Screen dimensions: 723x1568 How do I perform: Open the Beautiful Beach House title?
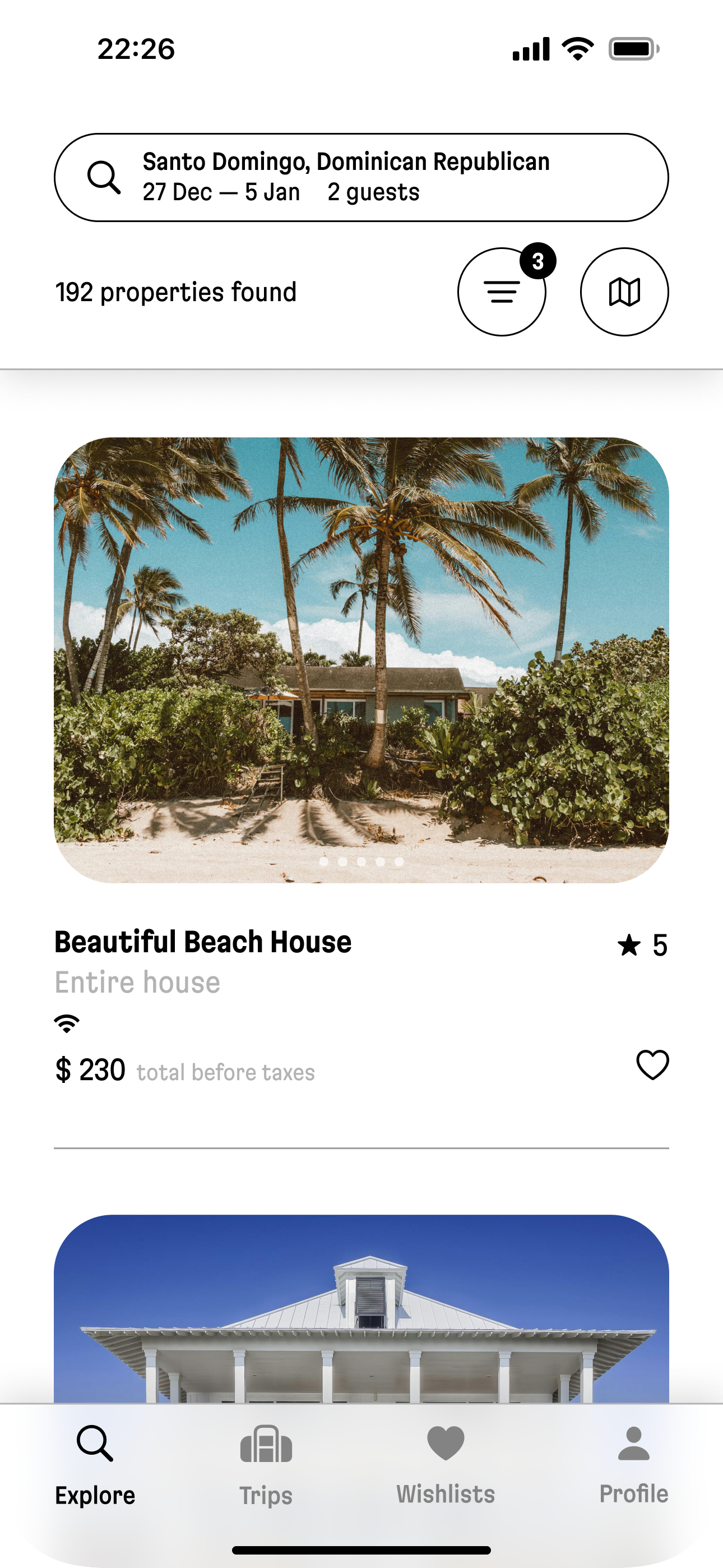click(x=203, y=942)
